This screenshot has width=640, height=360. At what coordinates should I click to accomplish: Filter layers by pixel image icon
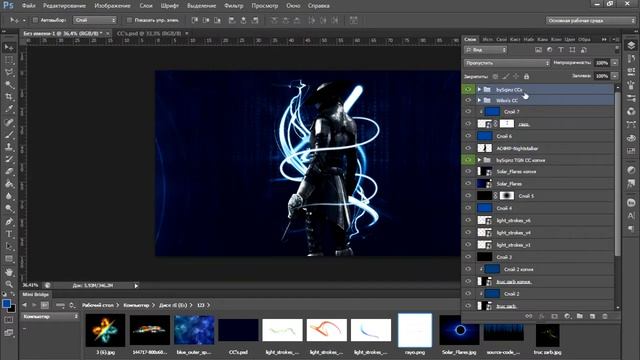pyautogui.click(x=538, y=50)
